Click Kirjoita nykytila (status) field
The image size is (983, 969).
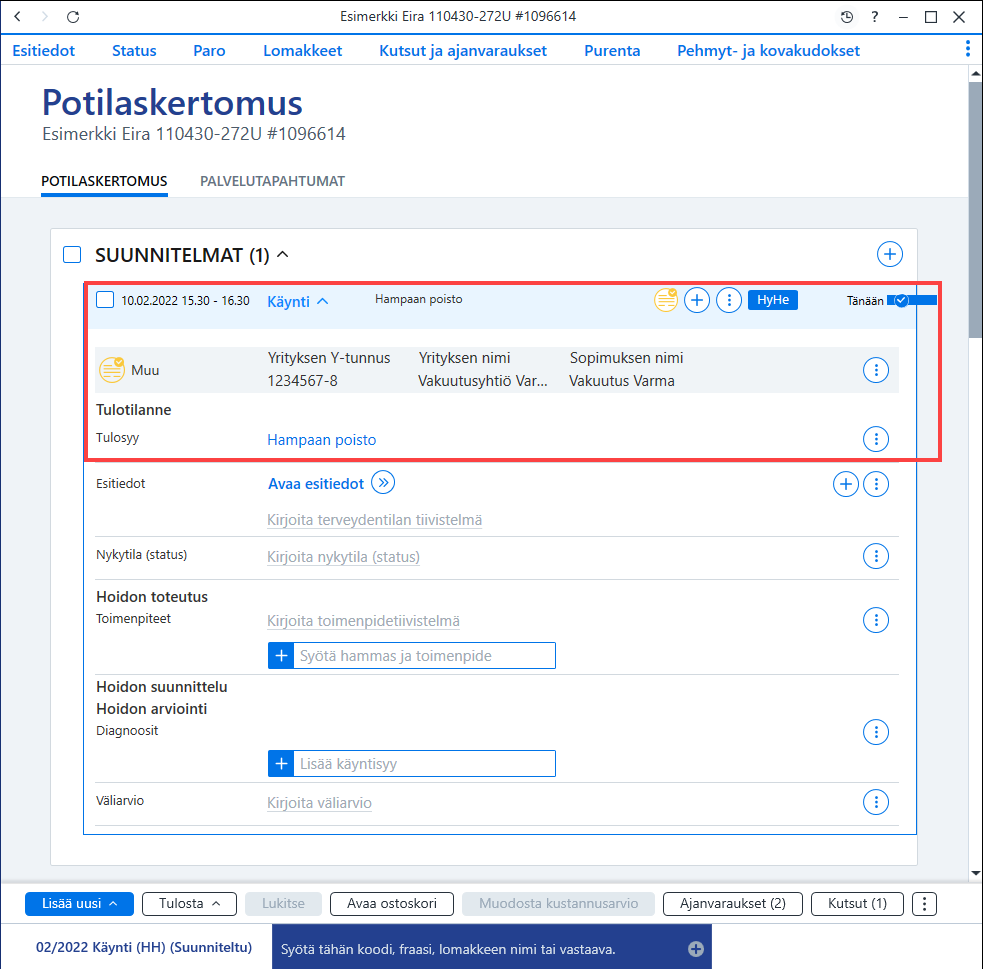pyautogui.click(x=343, y=557)
